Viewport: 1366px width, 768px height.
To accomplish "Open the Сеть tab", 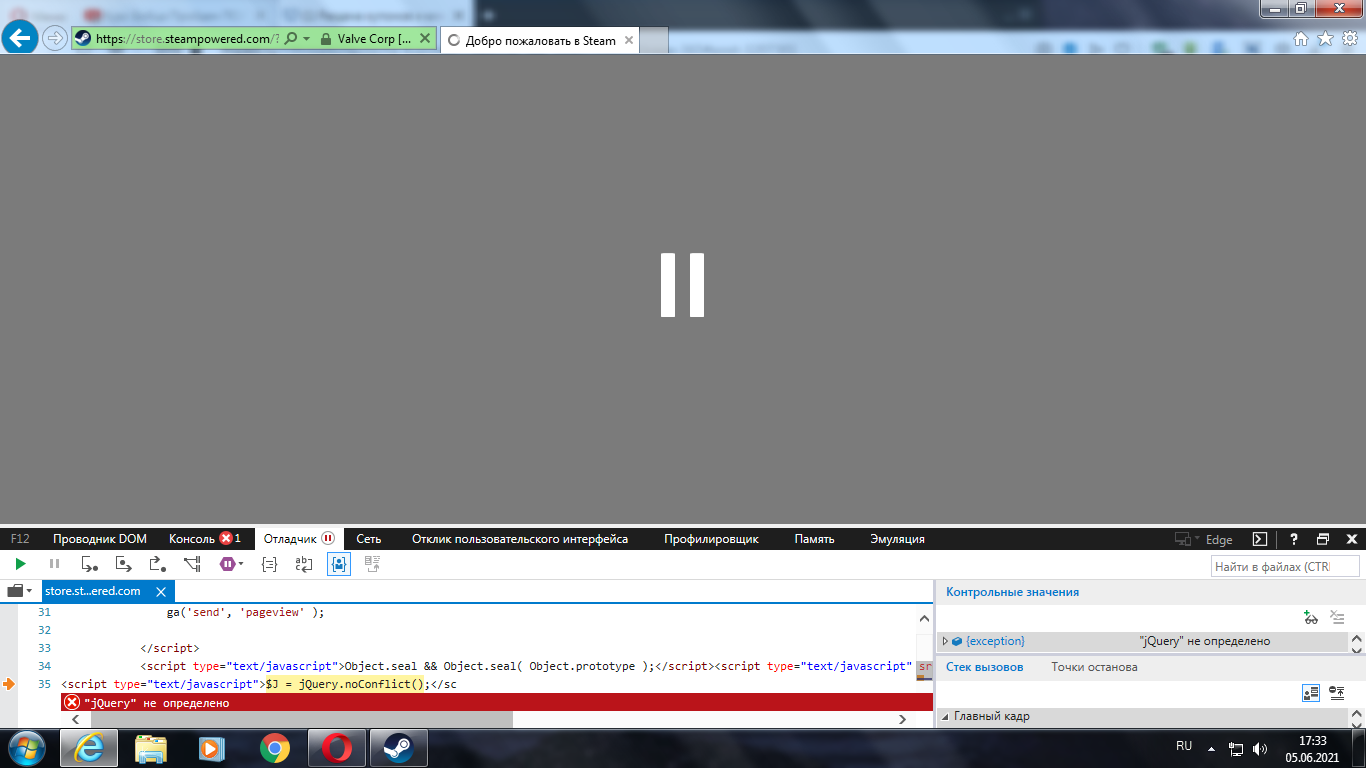I will tap(369, 539).
